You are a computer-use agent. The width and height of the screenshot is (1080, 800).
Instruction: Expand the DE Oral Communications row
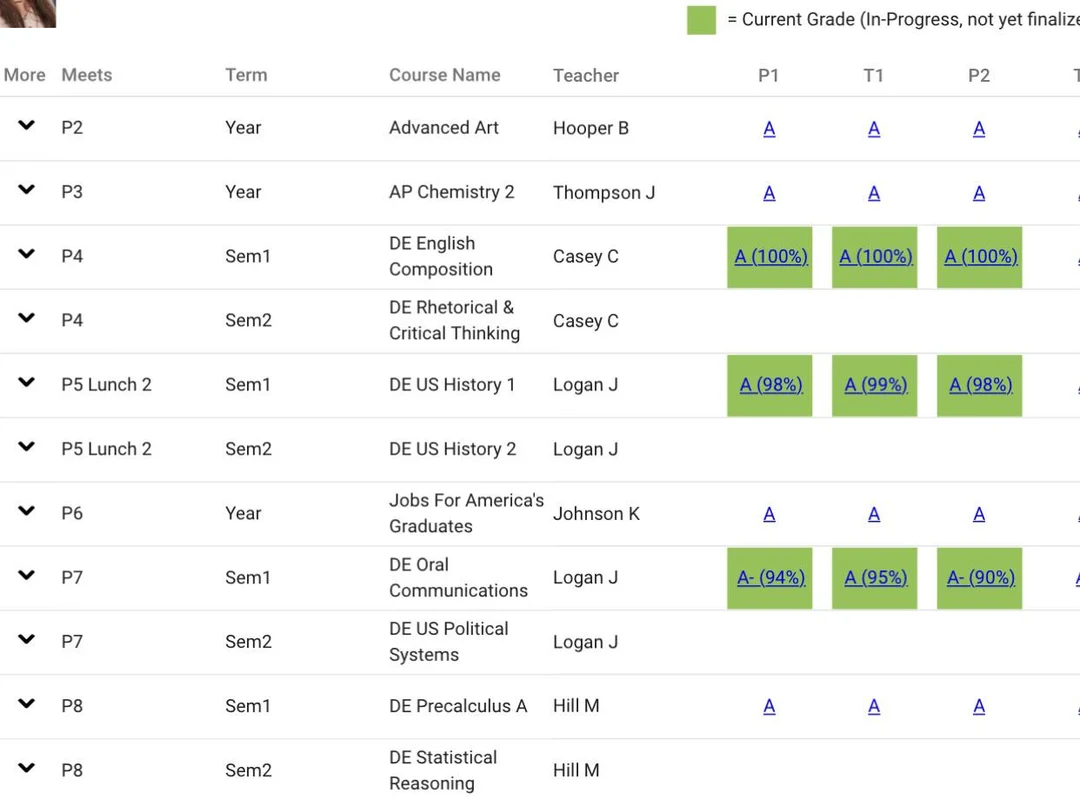click(25, 576)
